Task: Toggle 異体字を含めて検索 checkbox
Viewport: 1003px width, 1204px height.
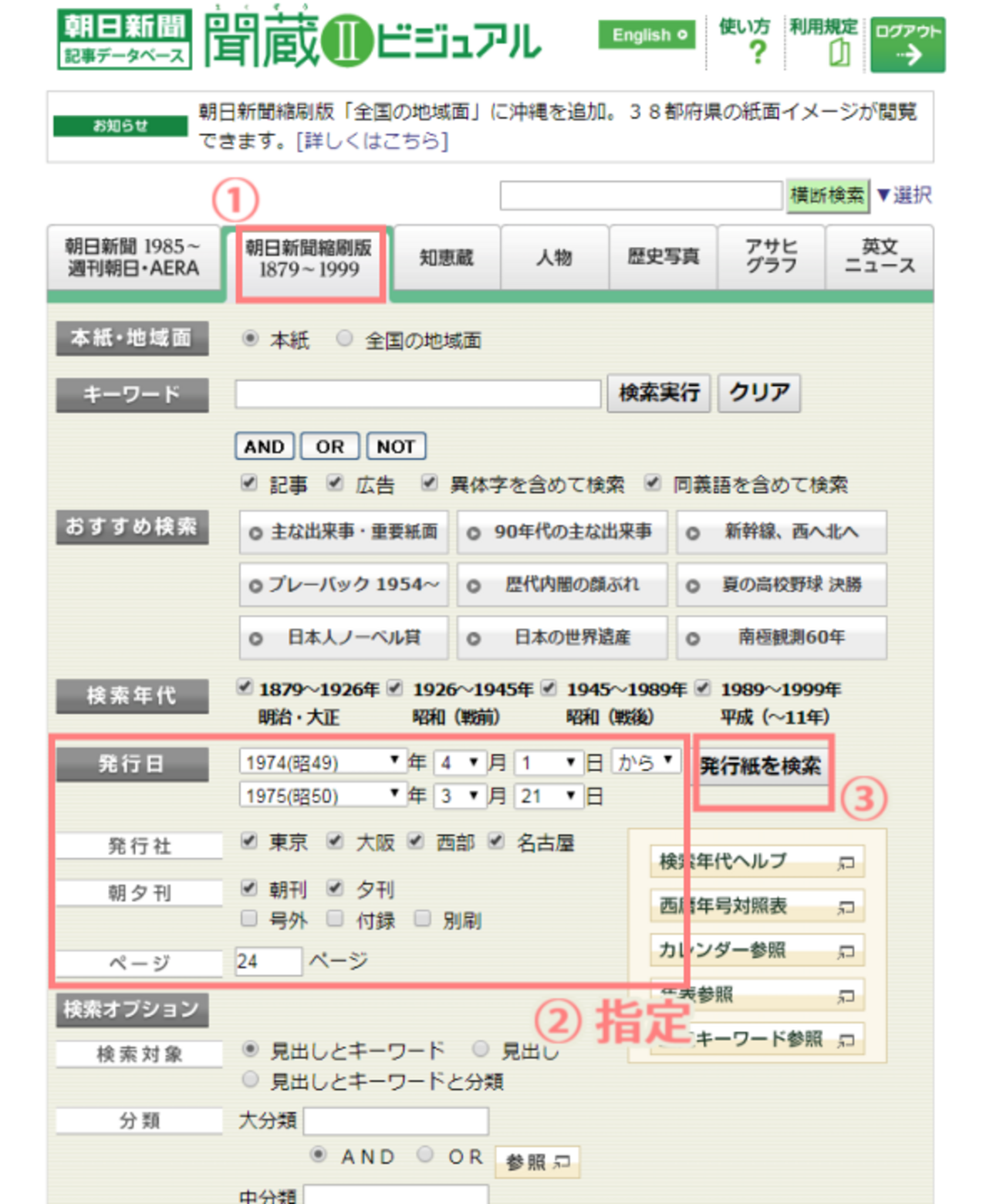Action: 430,483
